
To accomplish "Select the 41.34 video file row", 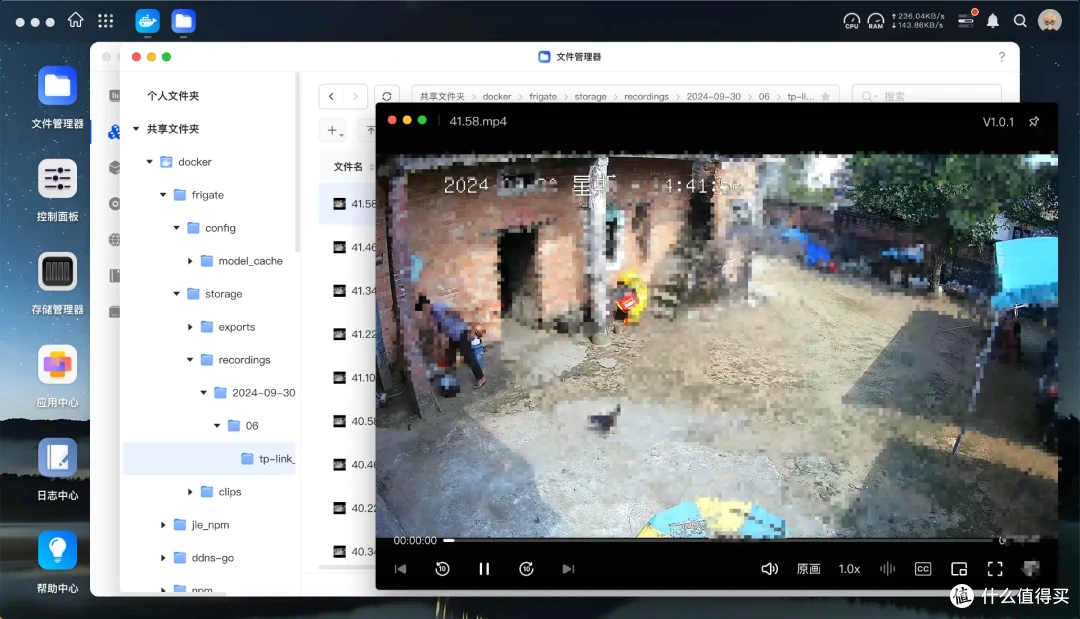I will click(x=348, y=291).
